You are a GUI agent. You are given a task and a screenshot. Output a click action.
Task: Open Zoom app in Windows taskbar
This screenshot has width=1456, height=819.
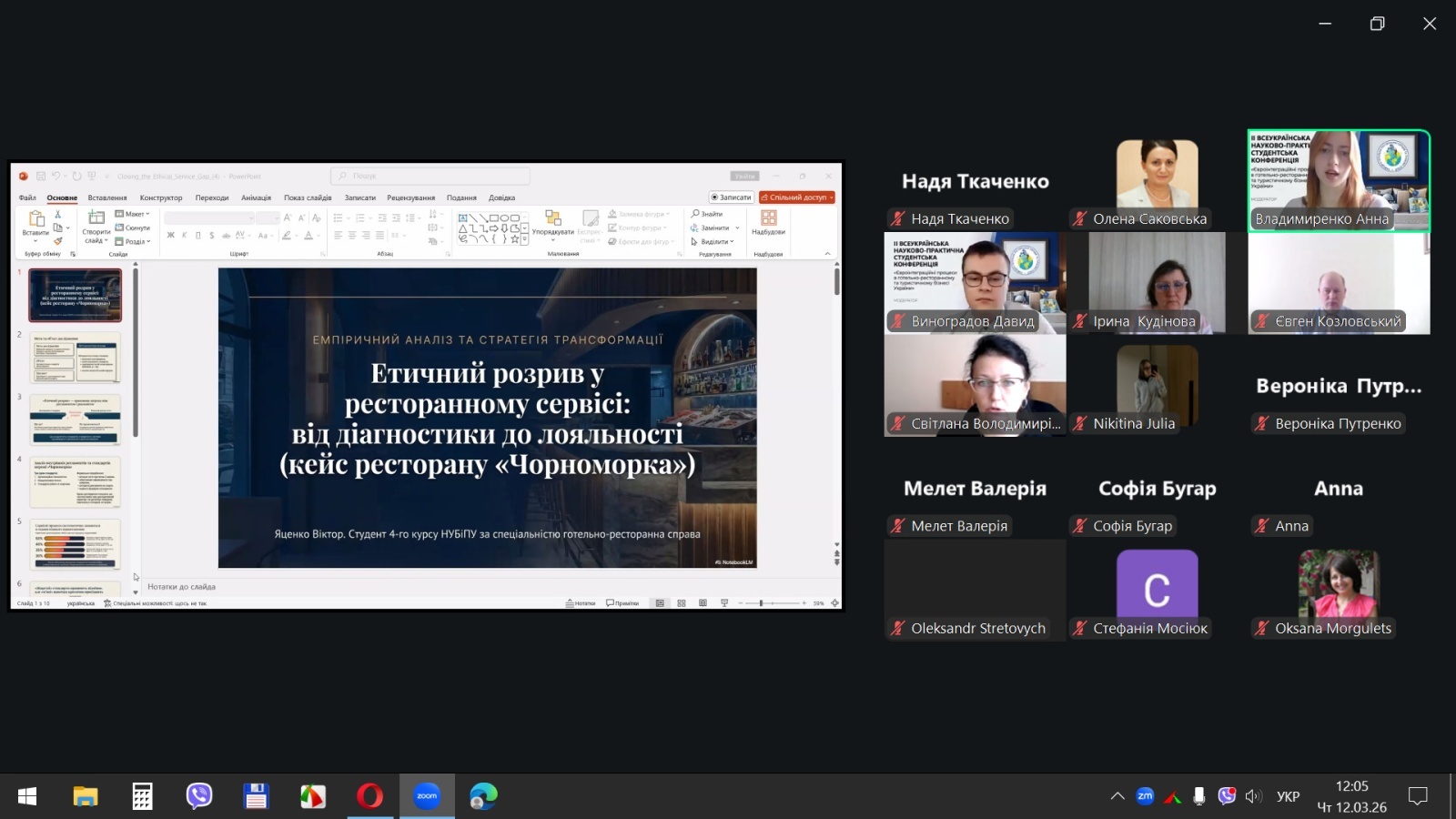click(427, 796)
